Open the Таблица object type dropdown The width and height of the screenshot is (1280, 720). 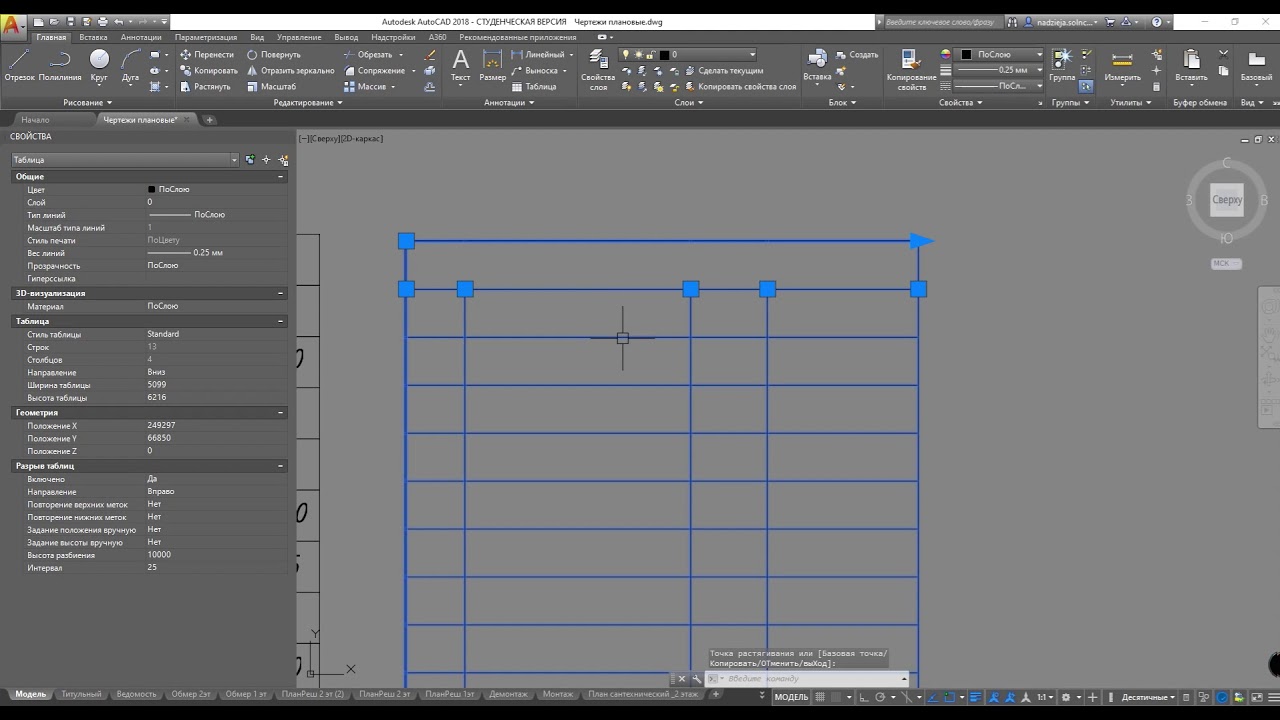pyautogui.click(x=125, y=160)
